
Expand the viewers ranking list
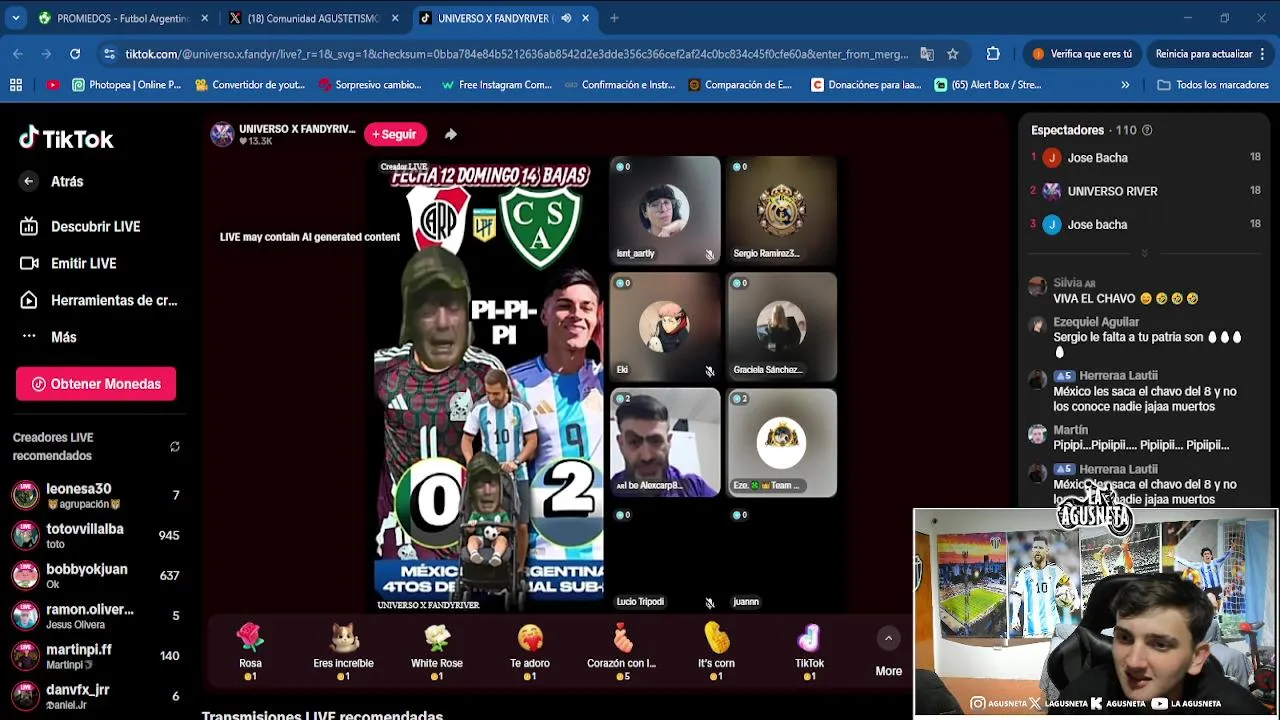[1144, 253]
